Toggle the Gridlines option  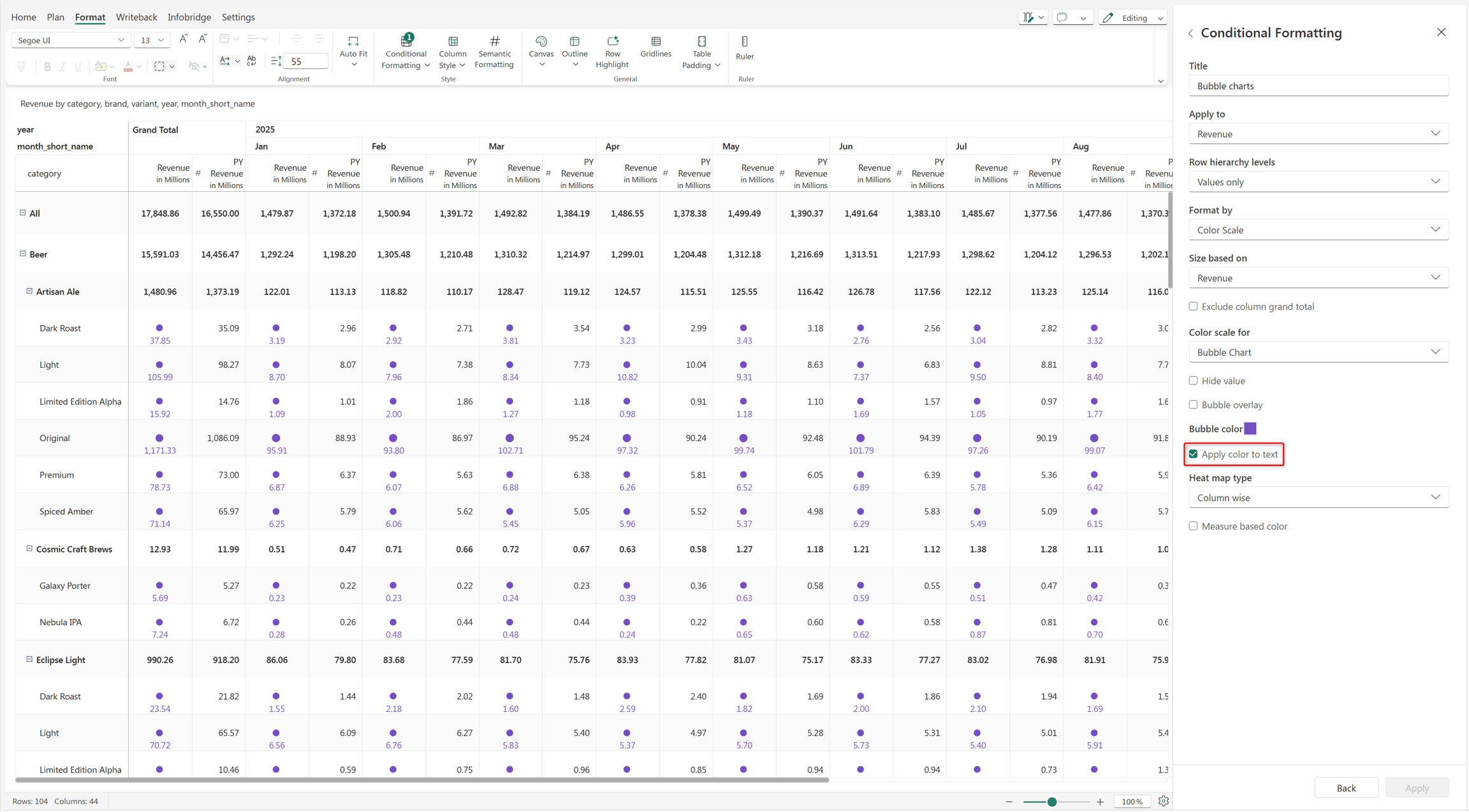(x=655, y=47)
